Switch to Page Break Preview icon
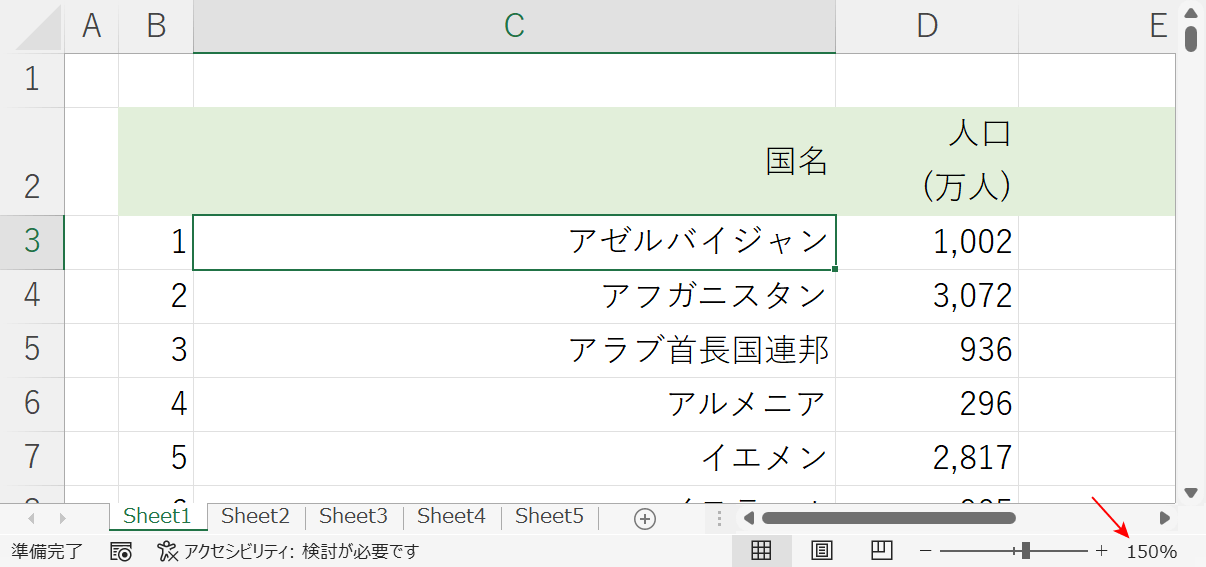Viewport: 1206px width, 567px height. click(880, 550)
